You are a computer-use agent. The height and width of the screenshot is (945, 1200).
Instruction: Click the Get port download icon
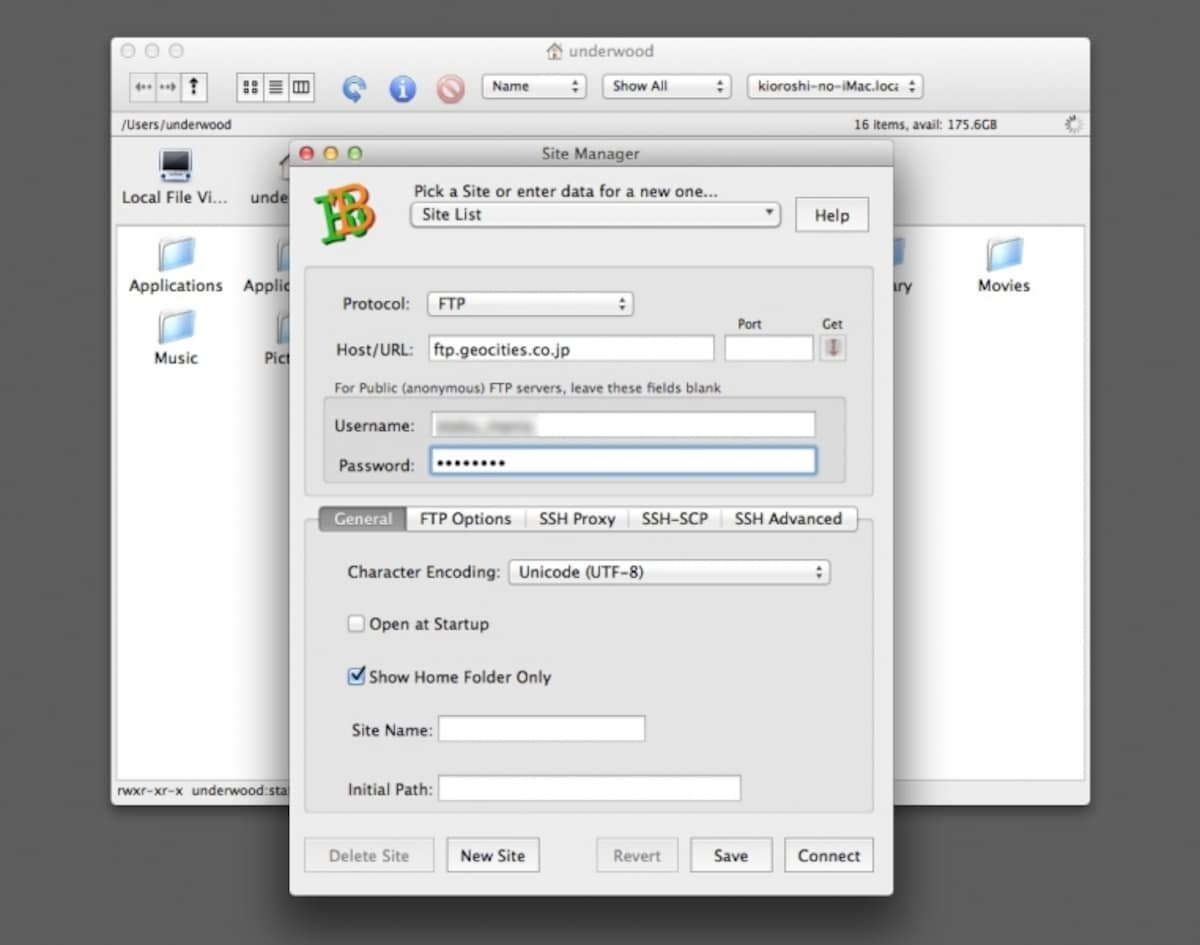pyautogui.click(x=832, y=348)
